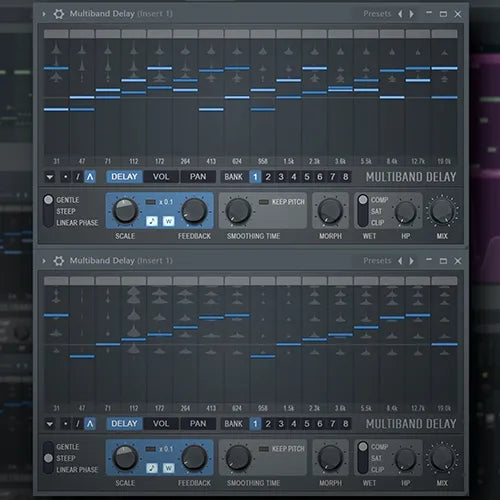Click the band header above 112 in lower window
Viewport: 500px width, 500px height.
tap(134, 281)
